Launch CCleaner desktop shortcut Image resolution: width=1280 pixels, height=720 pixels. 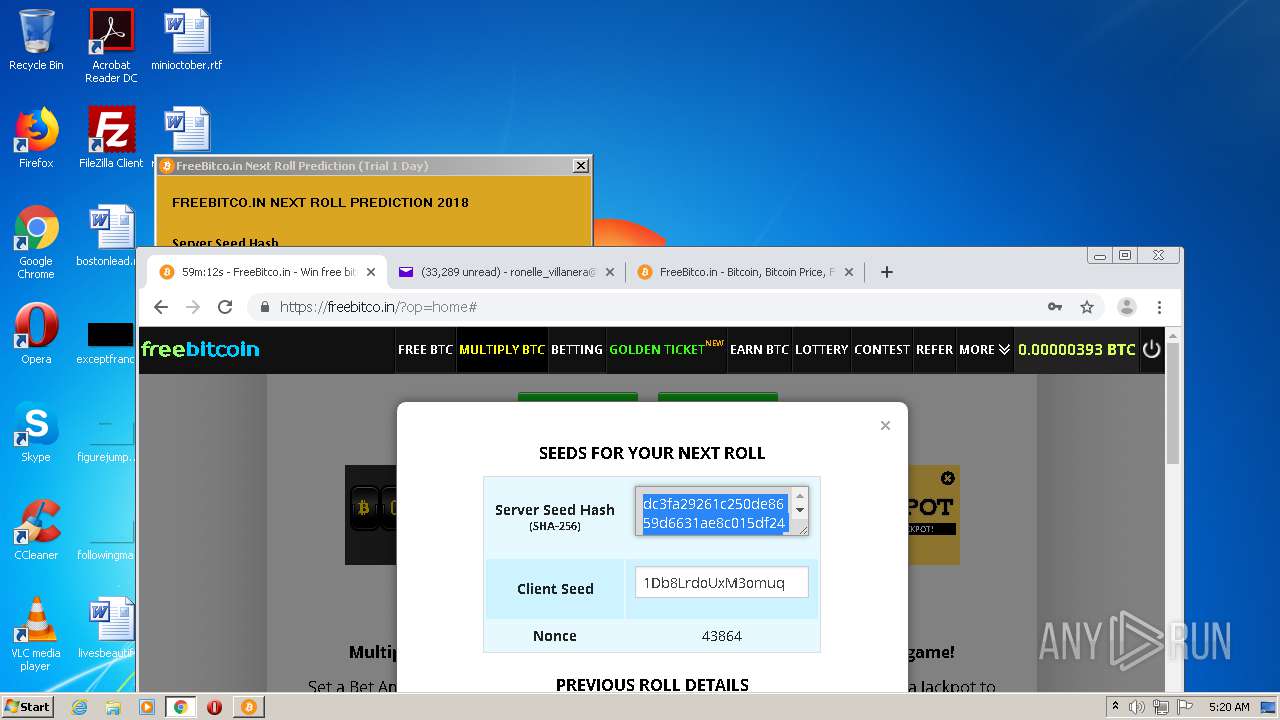[x=36, y=530]
